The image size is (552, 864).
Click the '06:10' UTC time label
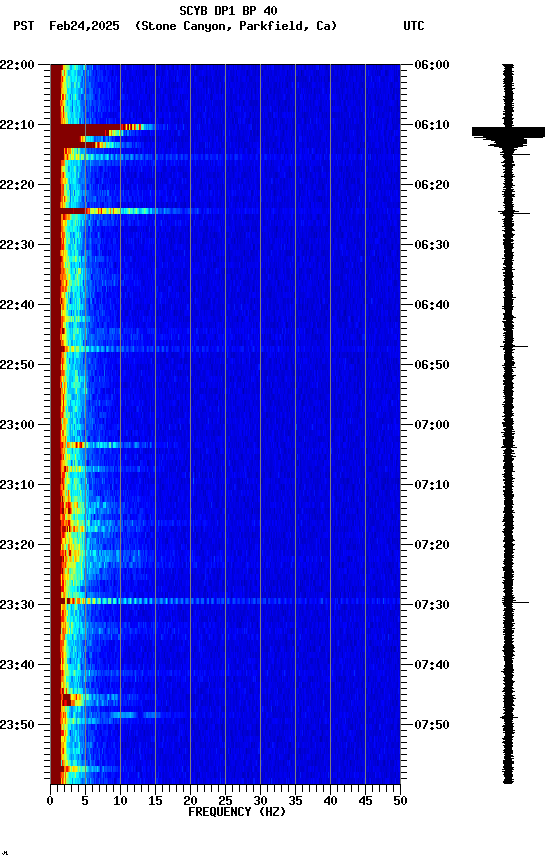coord(432,125)
